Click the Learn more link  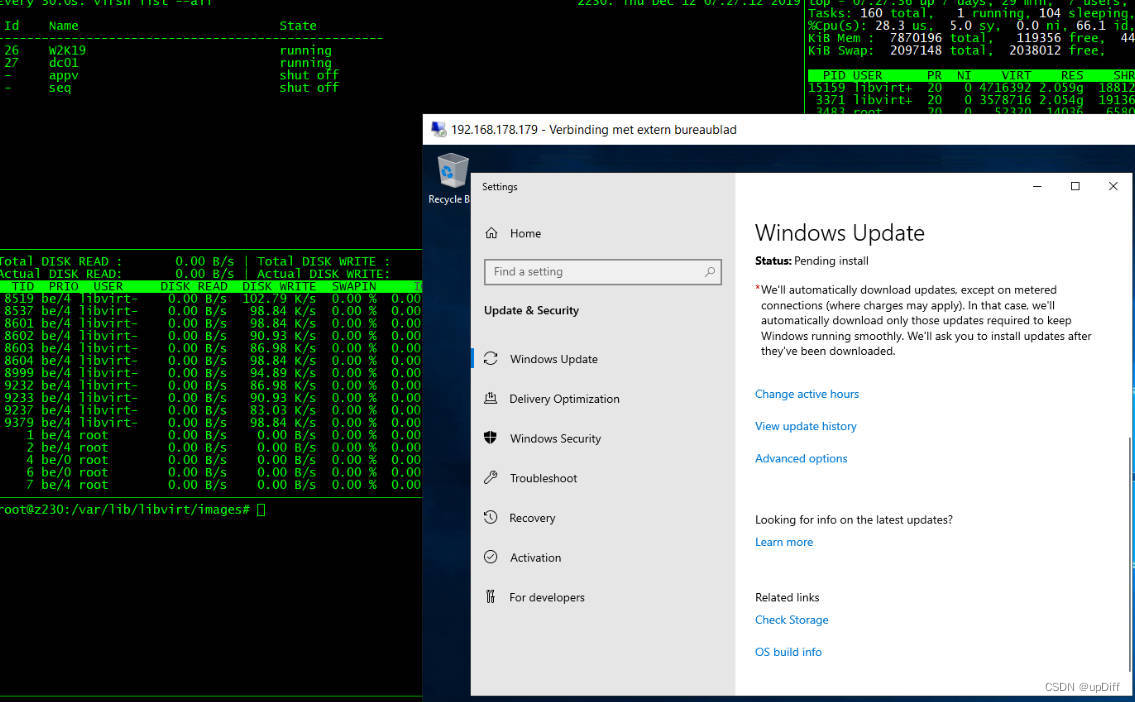point(783,542)
